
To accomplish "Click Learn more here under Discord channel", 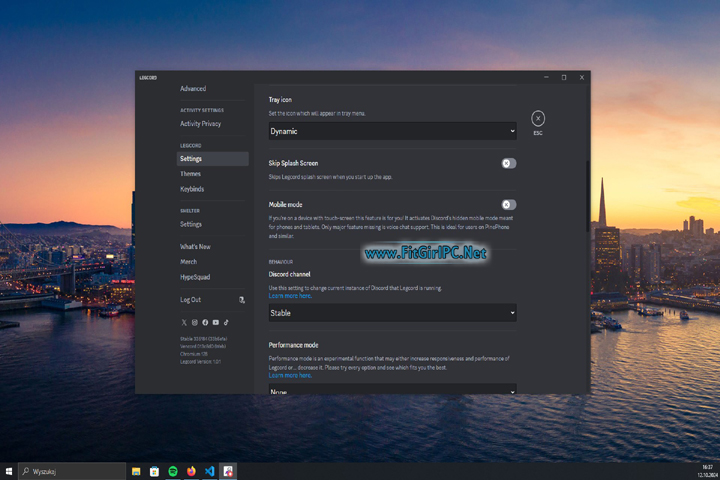I will pos(290,296).
